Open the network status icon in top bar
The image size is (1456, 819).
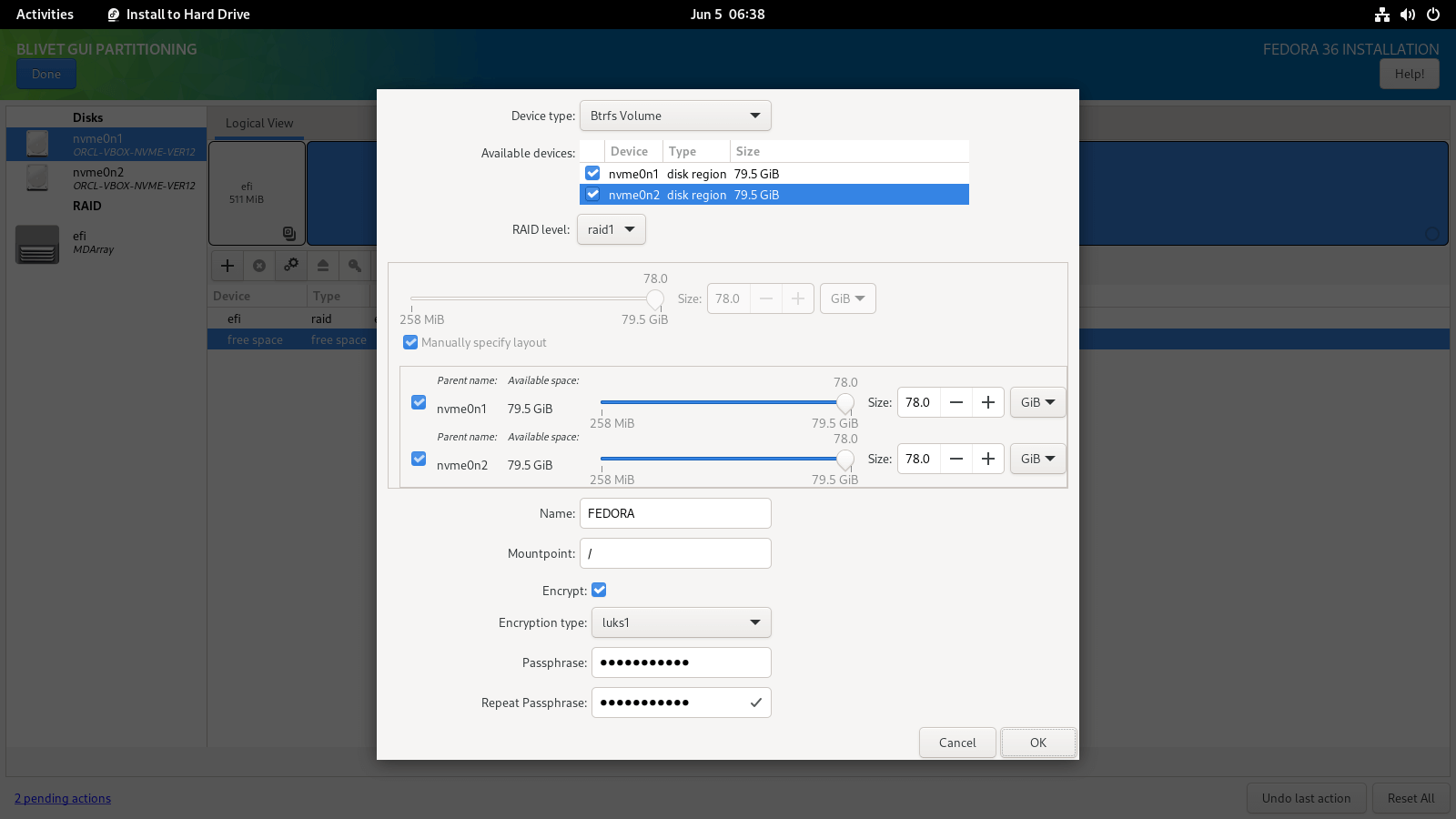pyautogui.click(x=1382, y=15)
